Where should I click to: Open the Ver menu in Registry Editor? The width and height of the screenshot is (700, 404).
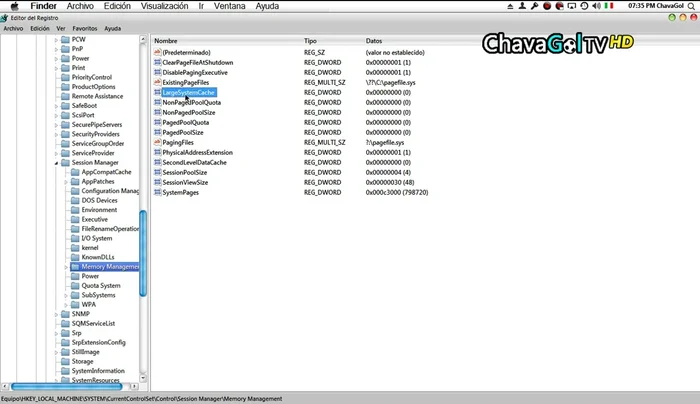(x=61, y=28)
